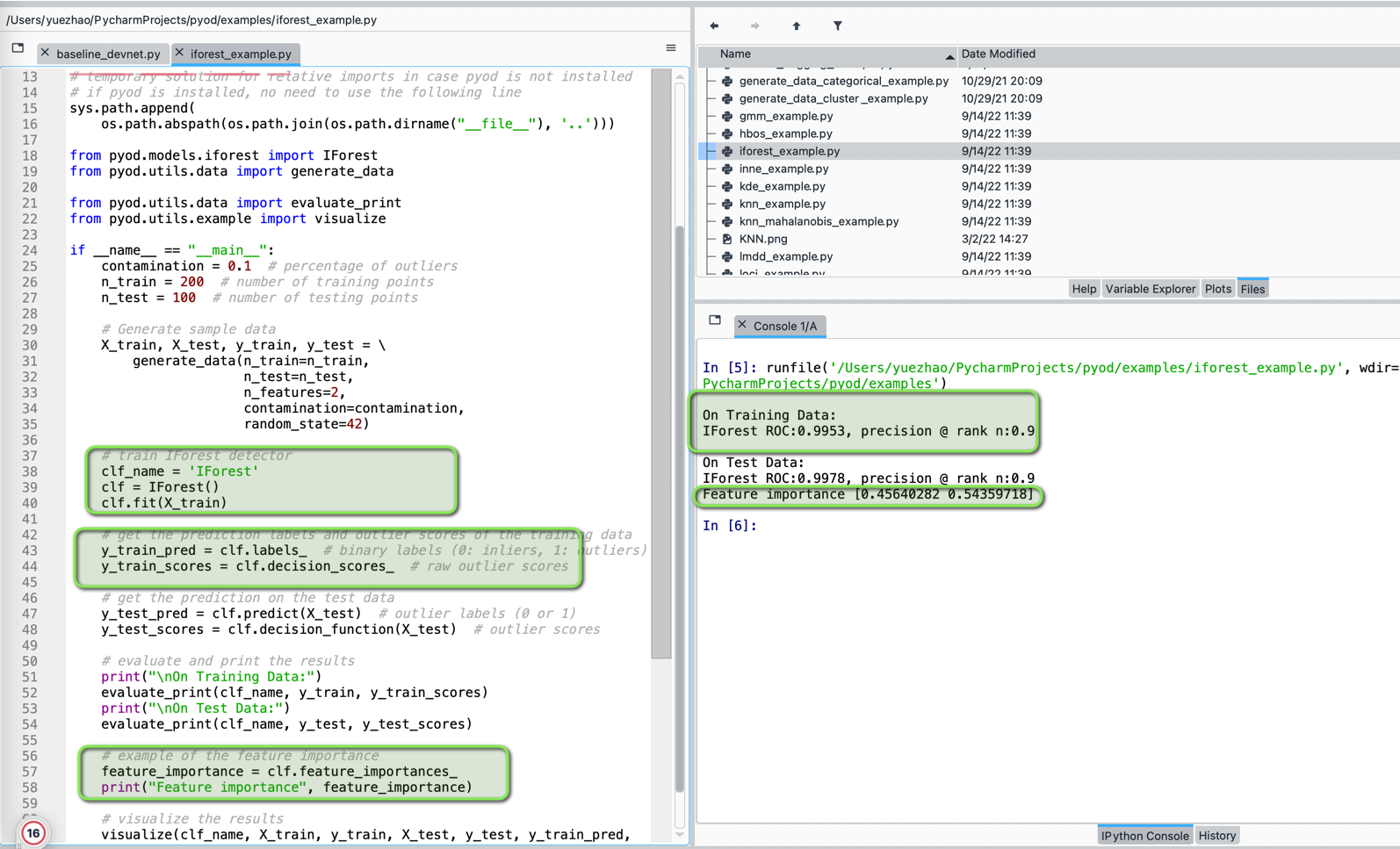Click the In [6]: console input prompt

pyautogui.click(x=729, y=526)
